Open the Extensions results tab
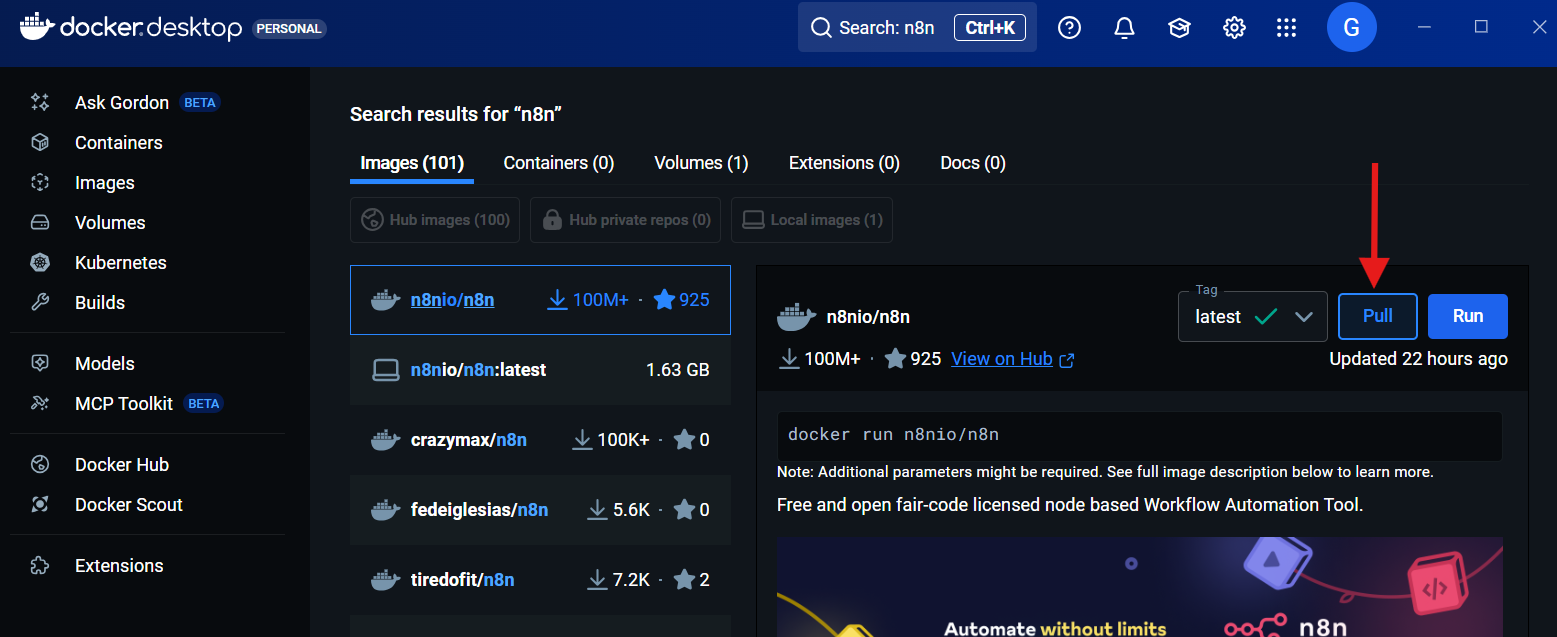The image size is (1557, 637). [x=843, y=162]
